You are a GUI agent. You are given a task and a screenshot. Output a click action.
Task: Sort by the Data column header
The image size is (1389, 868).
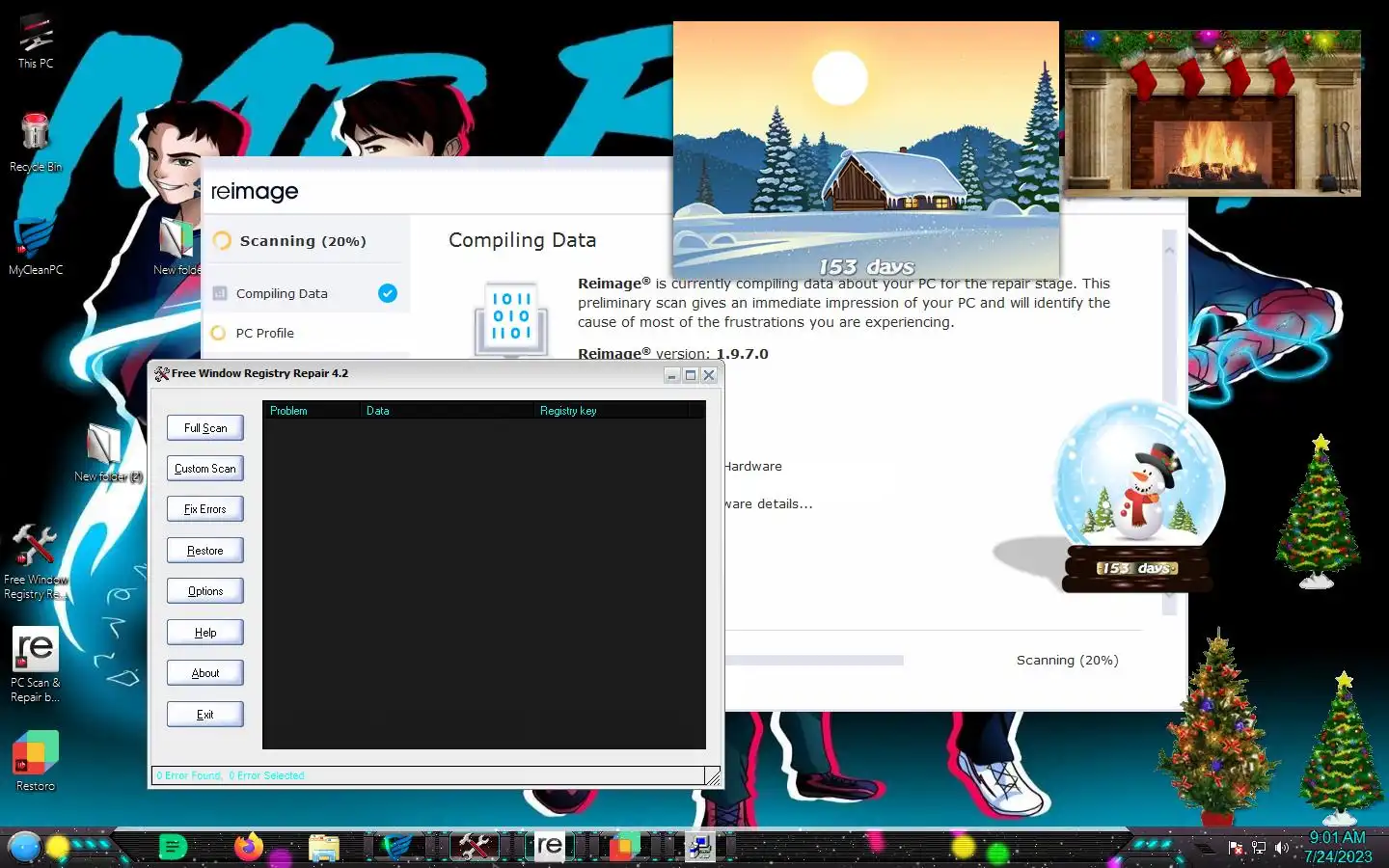pos(448,411)
